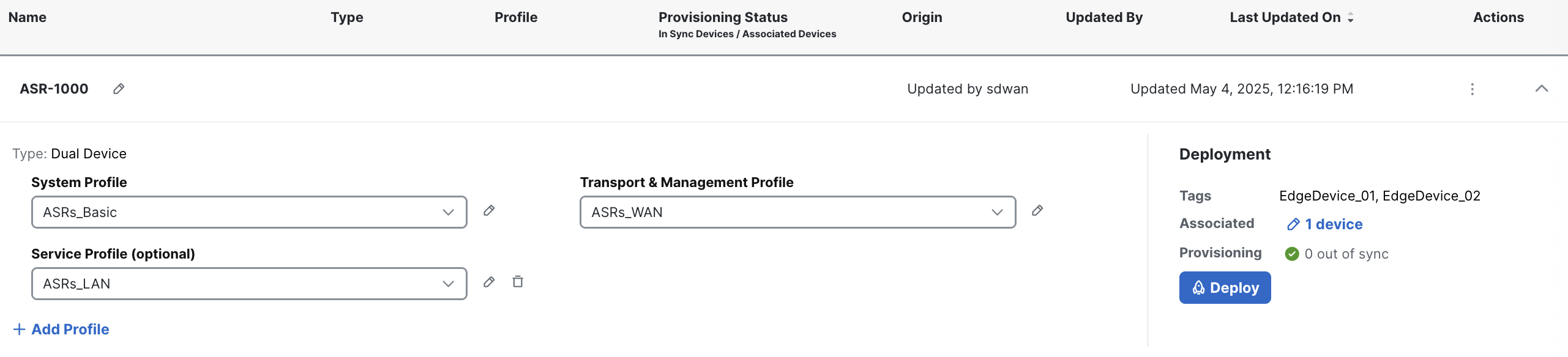The width and height of the screenshot is (1568, 357).
Task: Click the green provisioning sync checkmark
Action: (1292, 254)
